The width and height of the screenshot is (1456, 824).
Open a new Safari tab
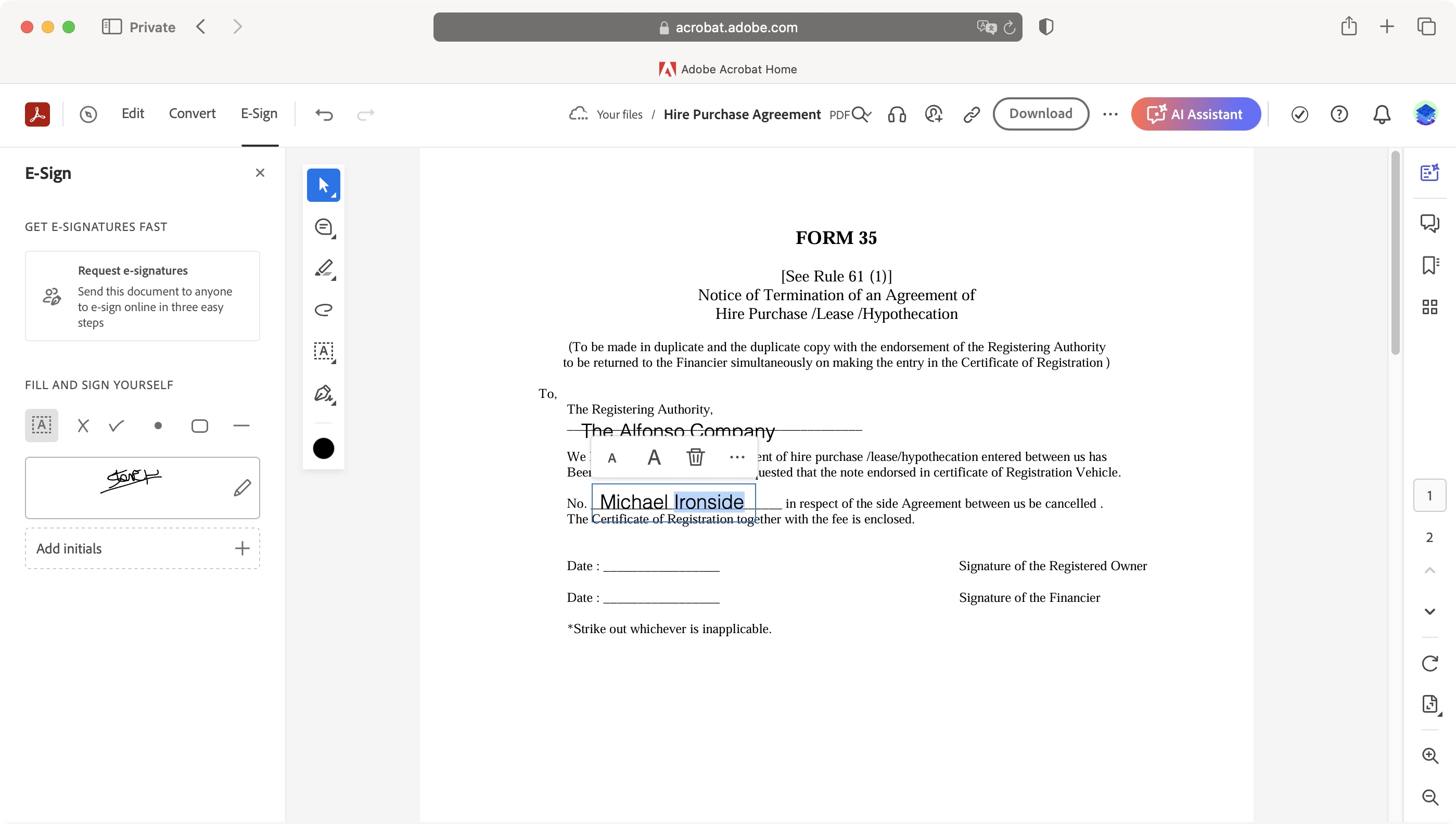(1387, 27)
